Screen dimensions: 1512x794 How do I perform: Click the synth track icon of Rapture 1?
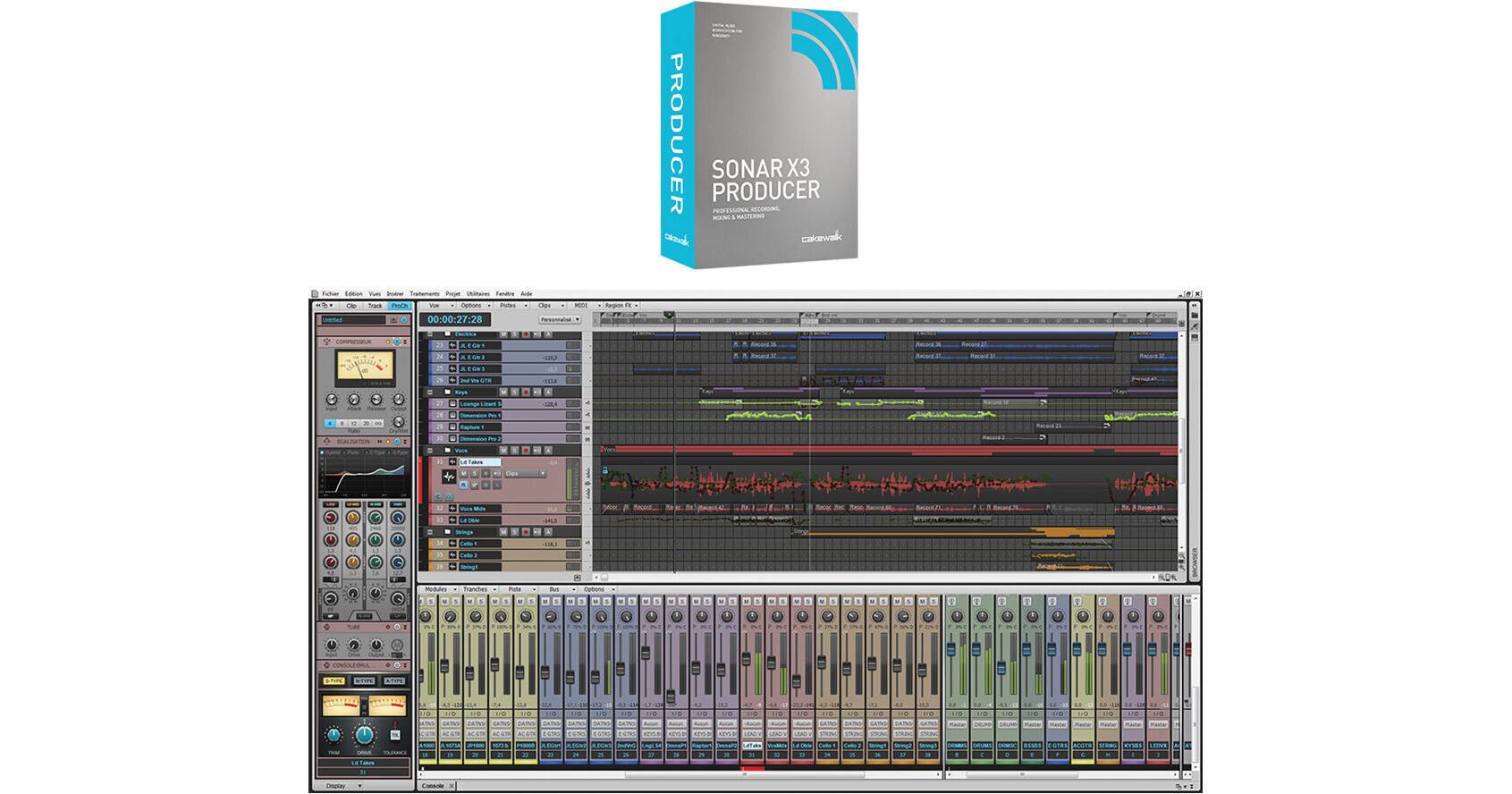pos(452,427)
